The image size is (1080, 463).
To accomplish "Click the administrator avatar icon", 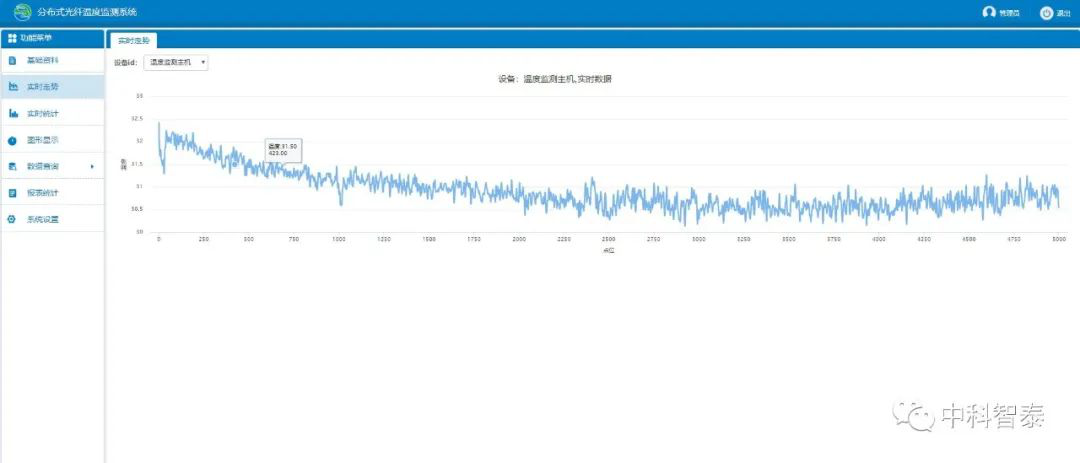I will tap(989, 13).
